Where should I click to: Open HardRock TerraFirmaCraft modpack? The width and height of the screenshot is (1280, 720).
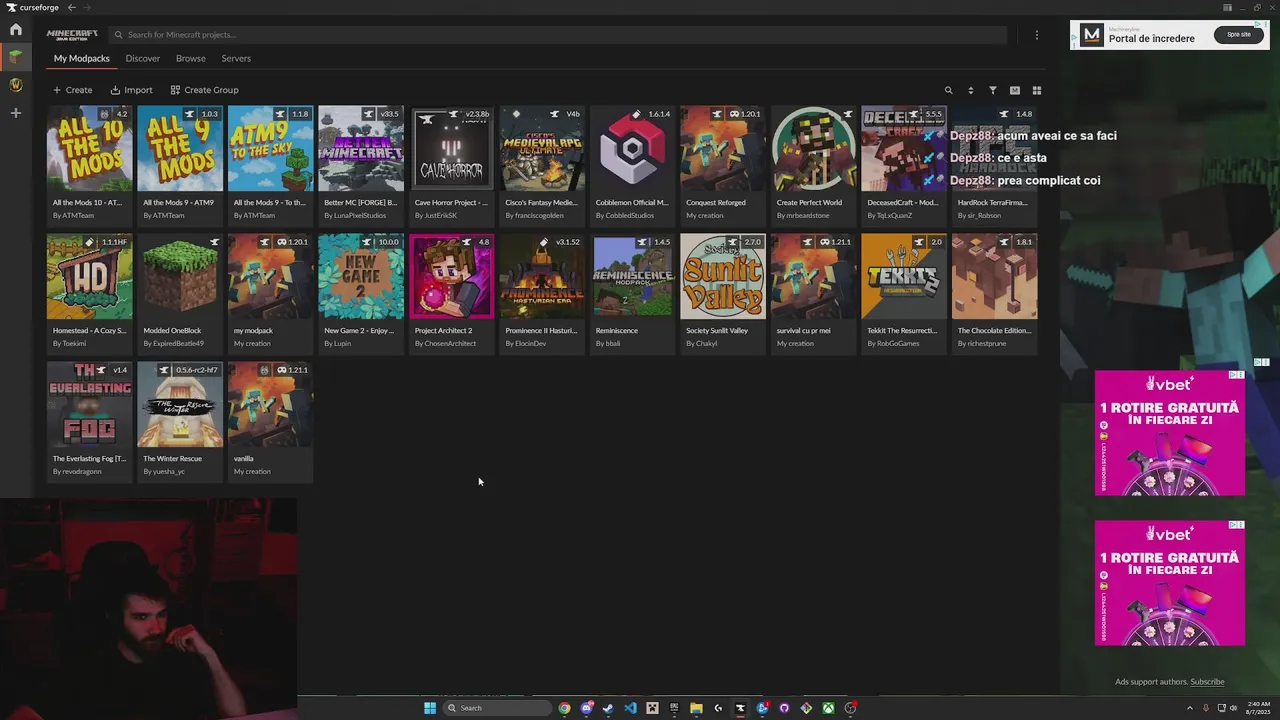995,165
